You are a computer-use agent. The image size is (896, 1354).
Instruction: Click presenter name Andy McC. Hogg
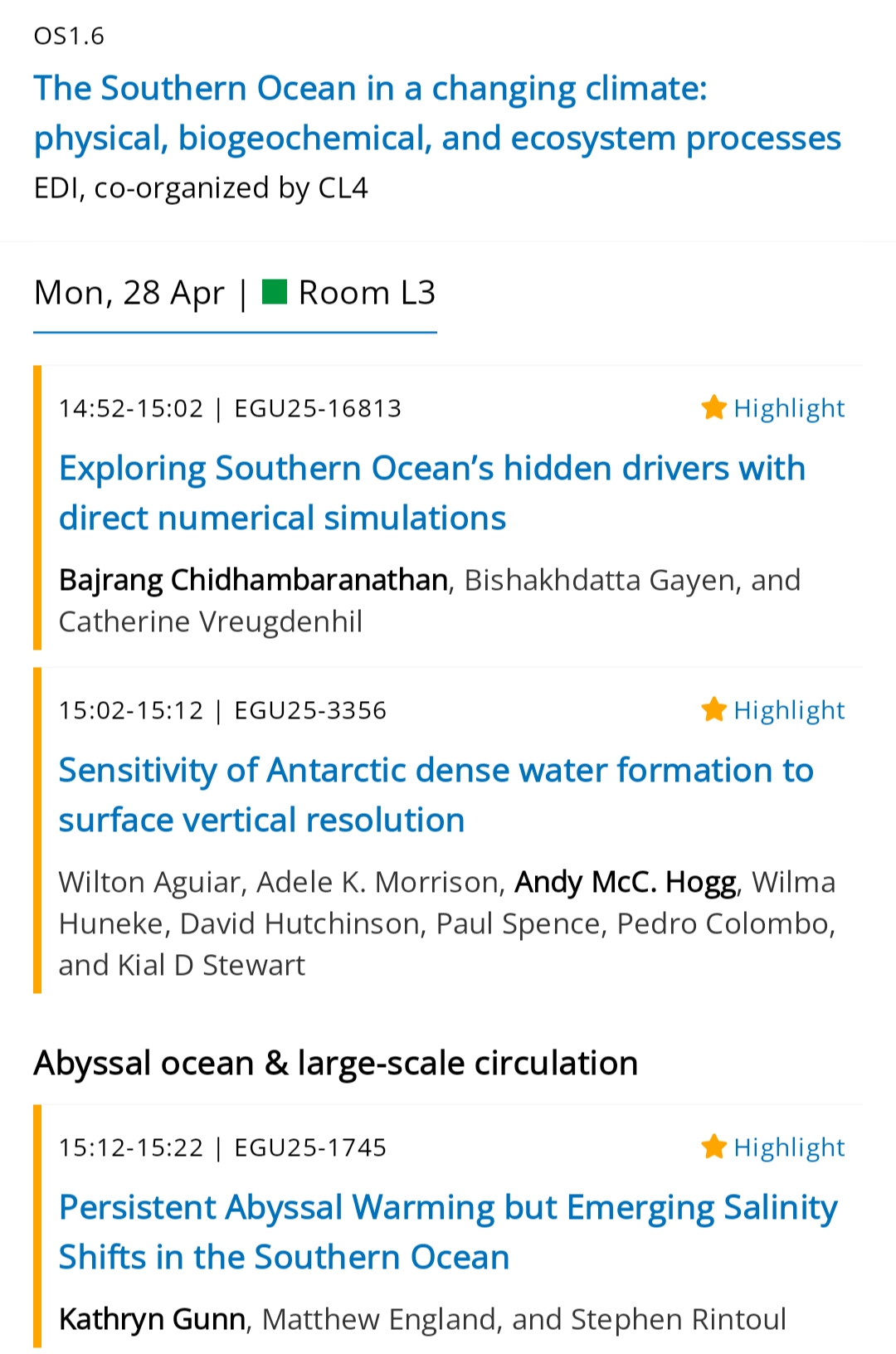(626, 882)
